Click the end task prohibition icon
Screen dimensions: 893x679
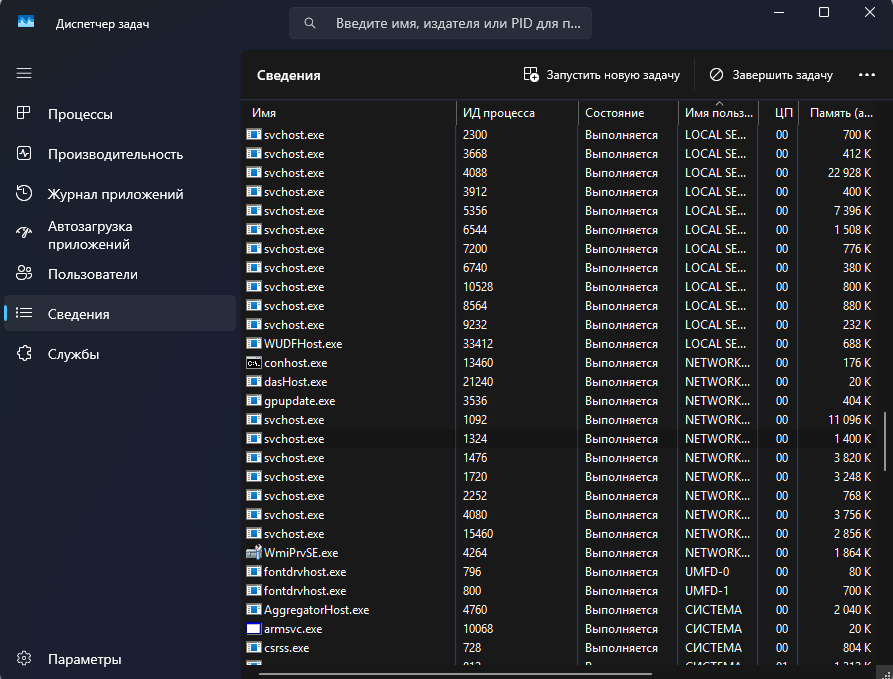click(x=716, y=75)
